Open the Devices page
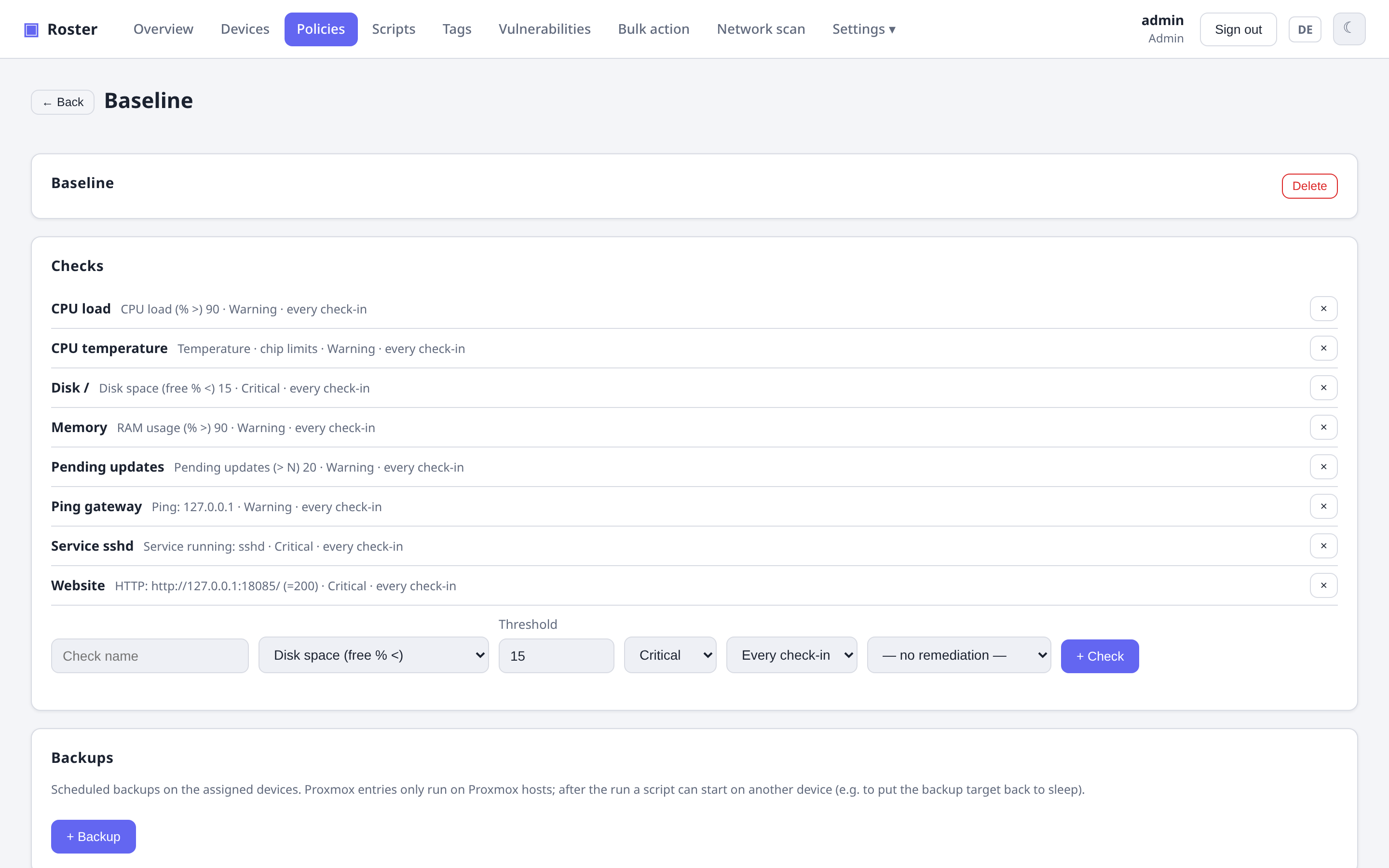1389x868 pixels. click(x=245, y=29)
